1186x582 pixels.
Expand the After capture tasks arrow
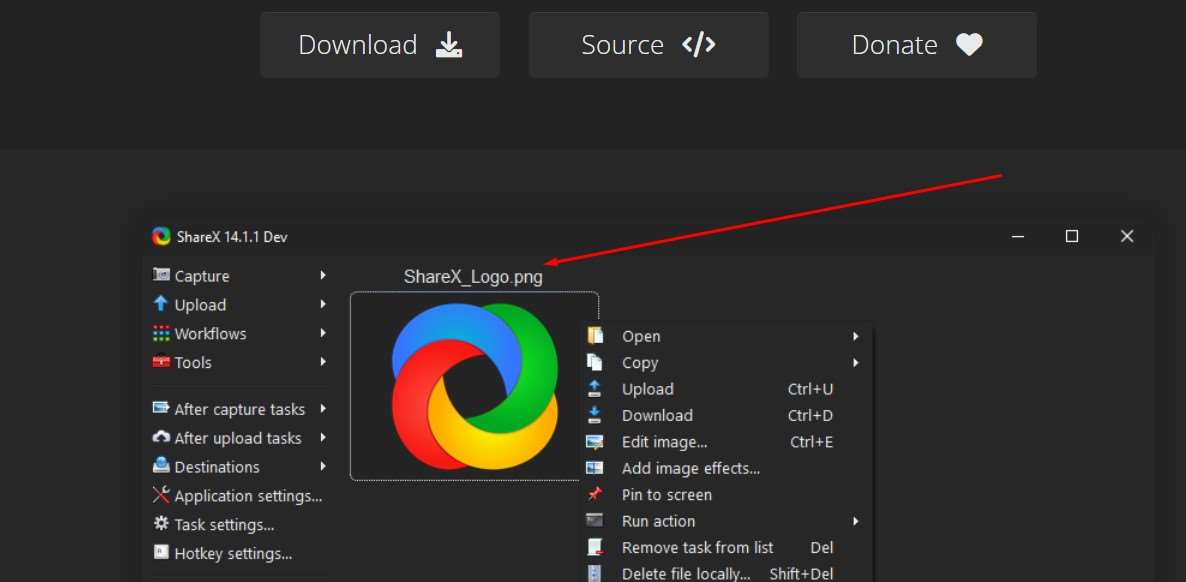pos(323,409)
